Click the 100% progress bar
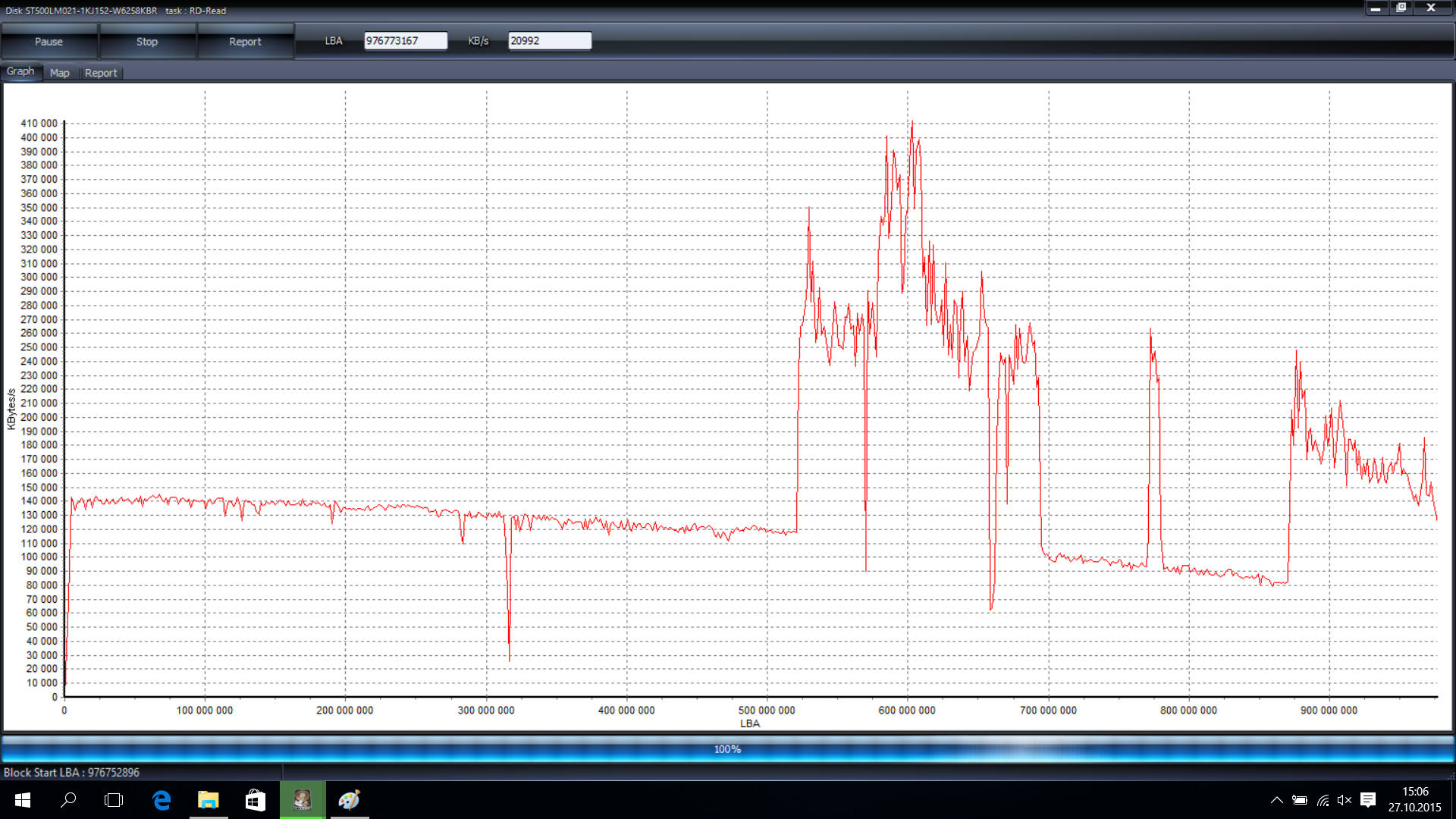1456x819 pixels. 727,749
